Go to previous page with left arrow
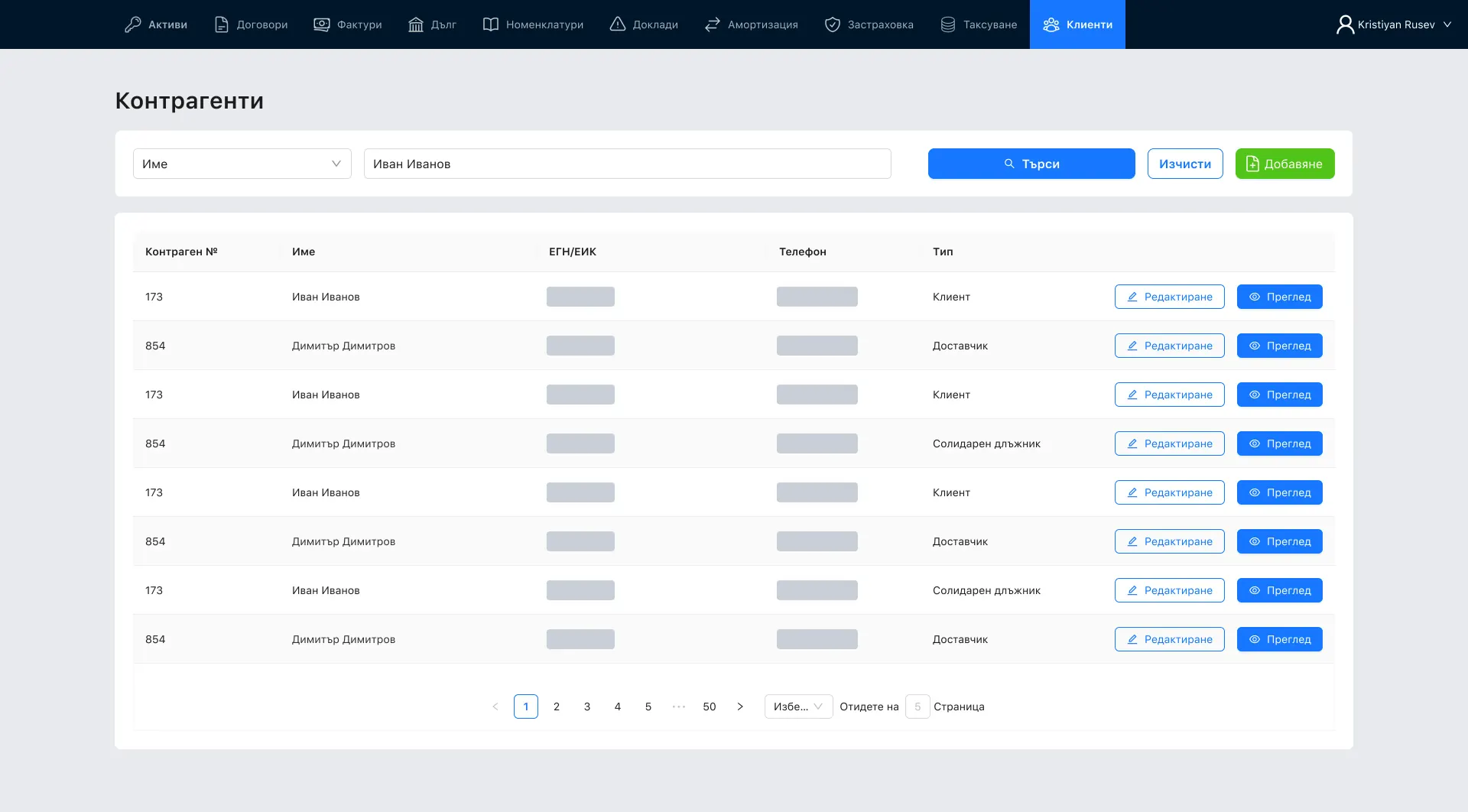Screen dimensions: 1468x812 click(495, 706)
